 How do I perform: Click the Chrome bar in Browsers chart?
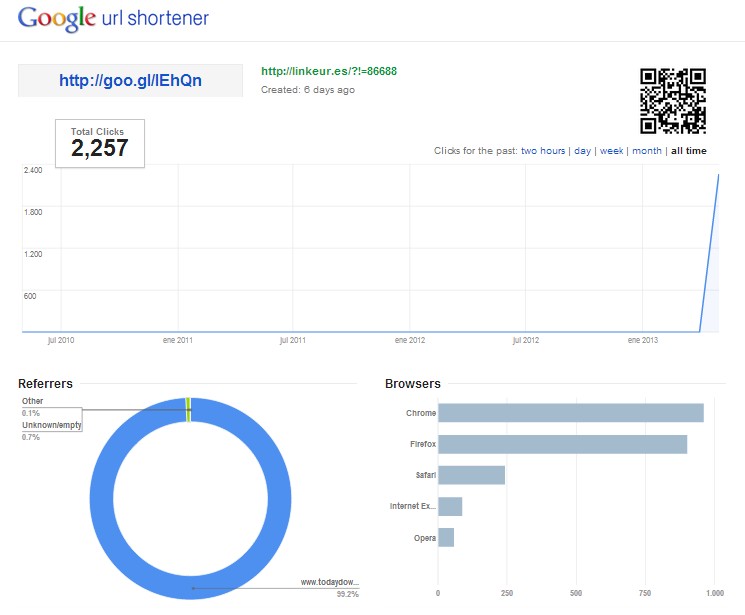click(x=571, y=413)
